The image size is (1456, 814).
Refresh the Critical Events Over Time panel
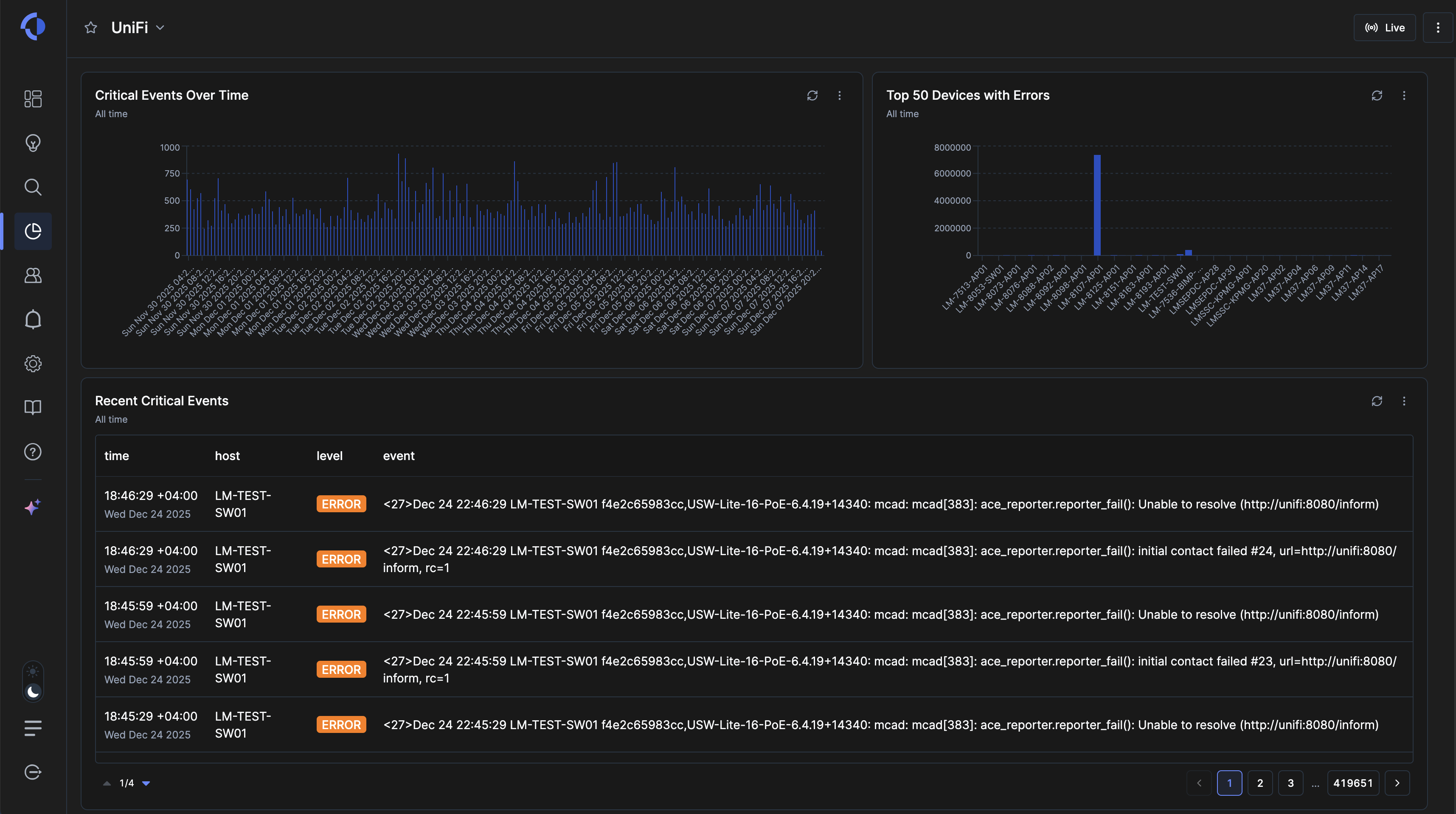point(812,95)
